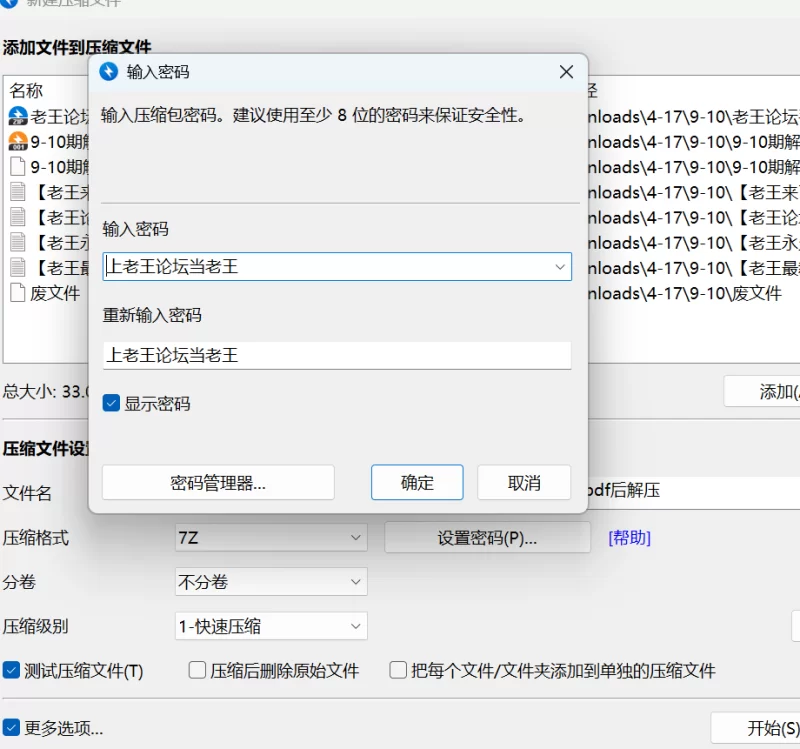Select the text document icon for 【老王来
Viewport: 800px width, 749px height.
(x=18, y=191)
